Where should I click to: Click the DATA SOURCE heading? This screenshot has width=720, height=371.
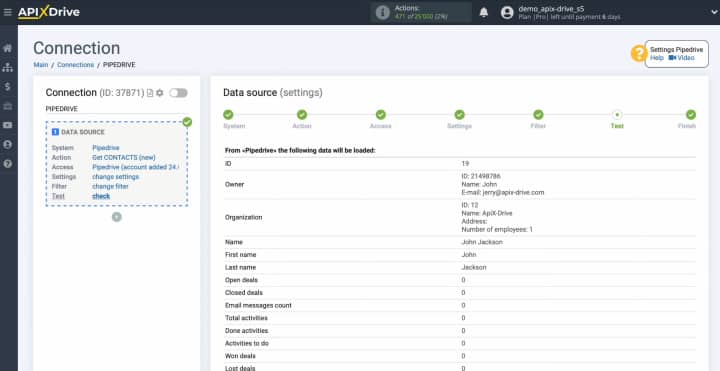83,132
